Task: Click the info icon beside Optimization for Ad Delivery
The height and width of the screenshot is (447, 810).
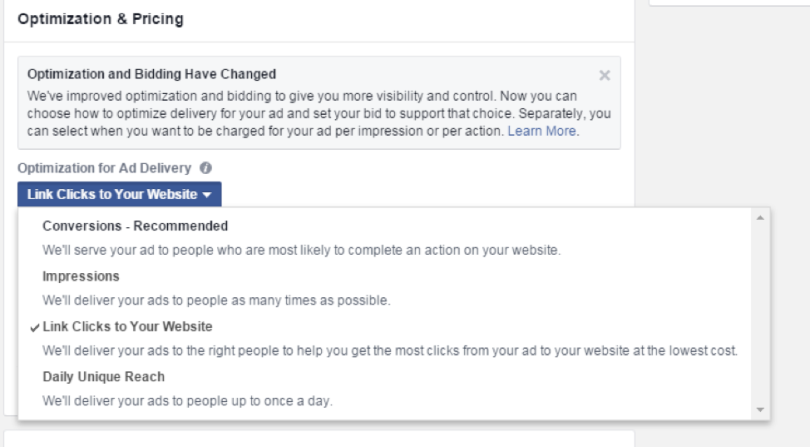Action: point(205,168)
